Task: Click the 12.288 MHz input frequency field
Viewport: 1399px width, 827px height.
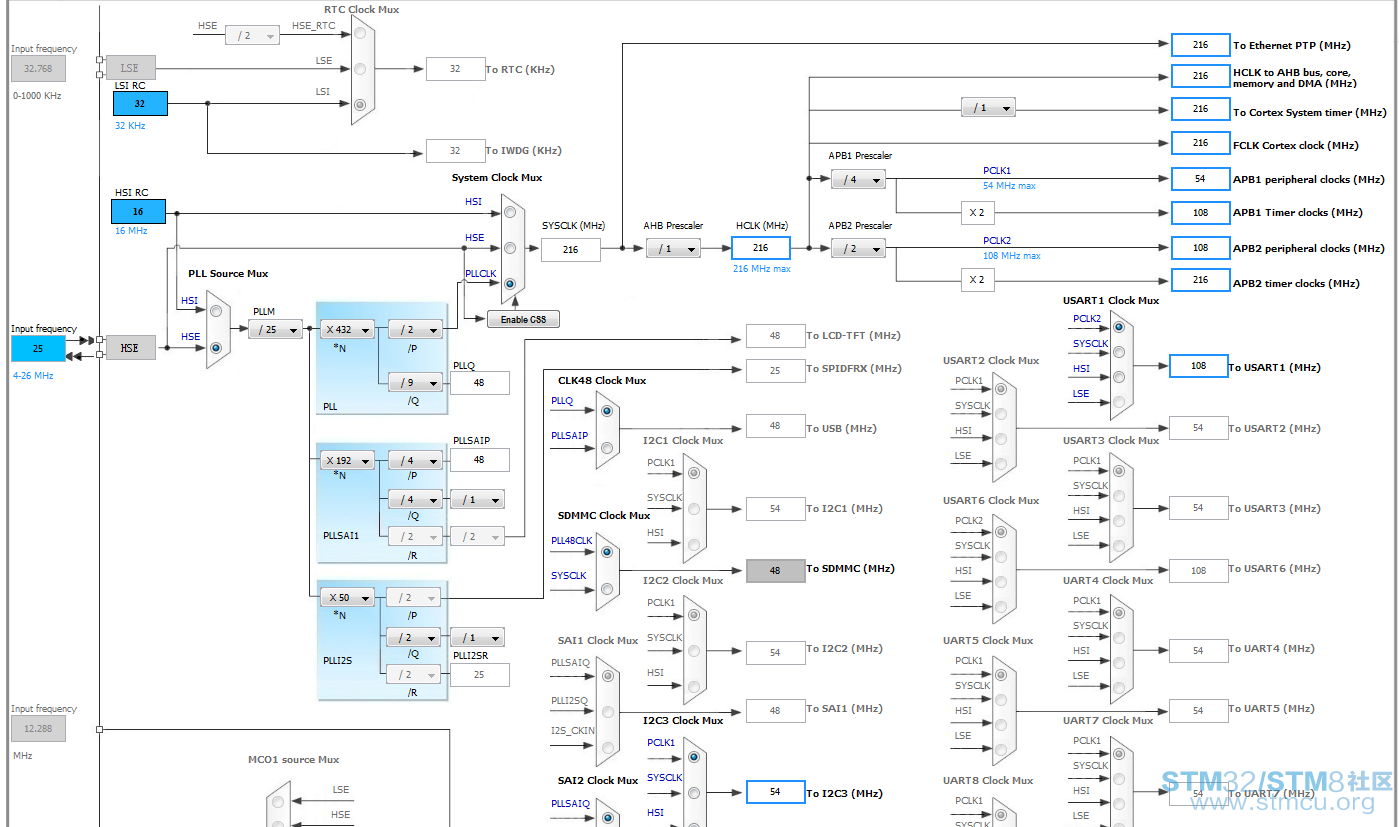Action: pos(38,728)
